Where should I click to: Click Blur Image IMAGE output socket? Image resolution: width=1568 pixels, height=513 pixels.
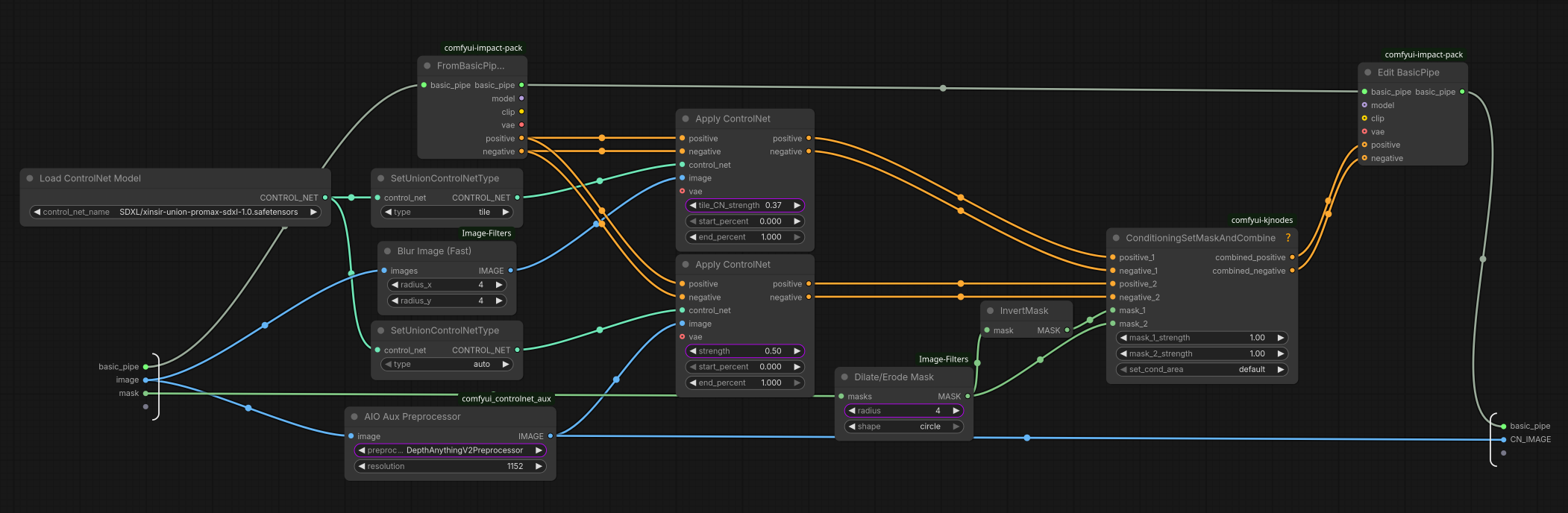click(511, 271)
